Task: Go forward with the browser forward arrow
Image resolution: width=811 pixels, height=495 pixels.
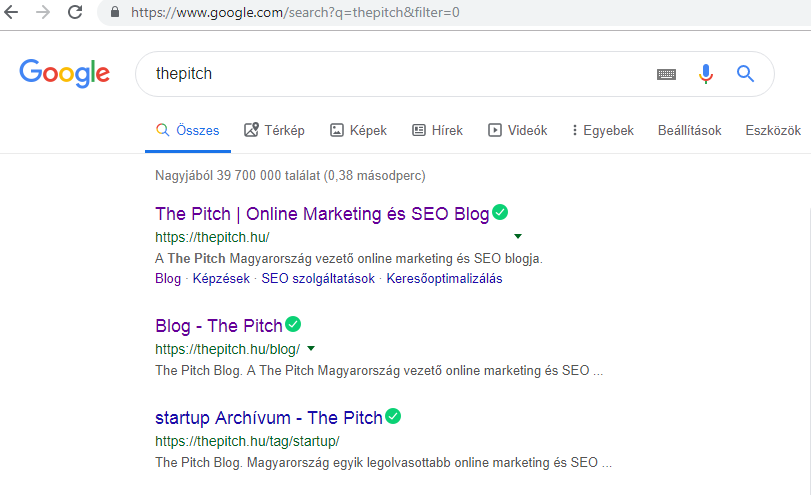Action: pos(43,12)
